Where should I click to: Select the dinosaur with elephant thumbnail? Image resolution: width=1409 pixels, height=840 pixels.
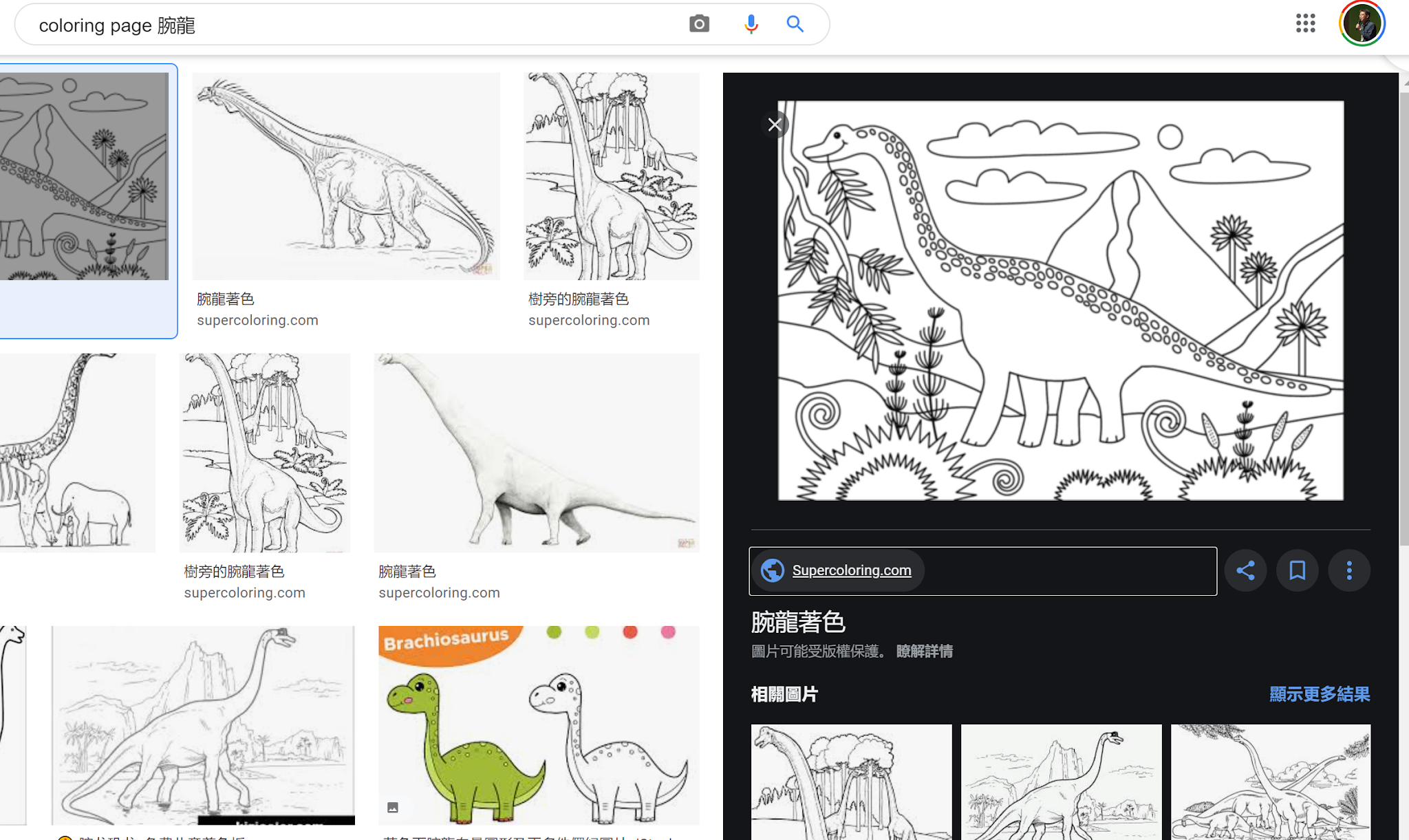coord(77,452)
